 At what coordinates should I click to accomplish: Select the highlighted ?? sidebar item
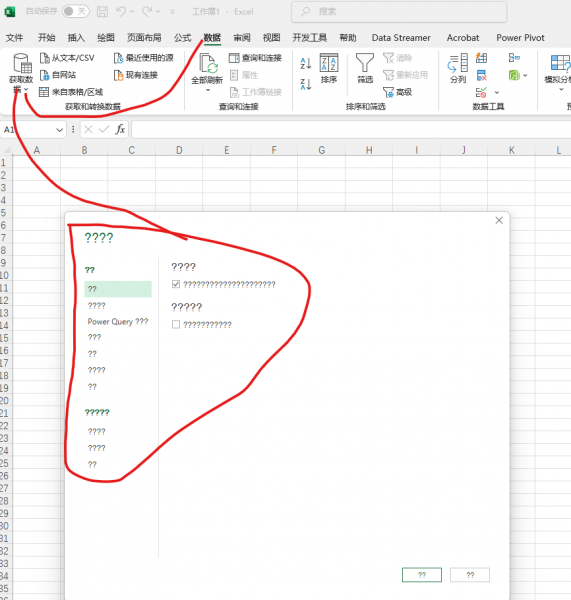pos(118,289)
